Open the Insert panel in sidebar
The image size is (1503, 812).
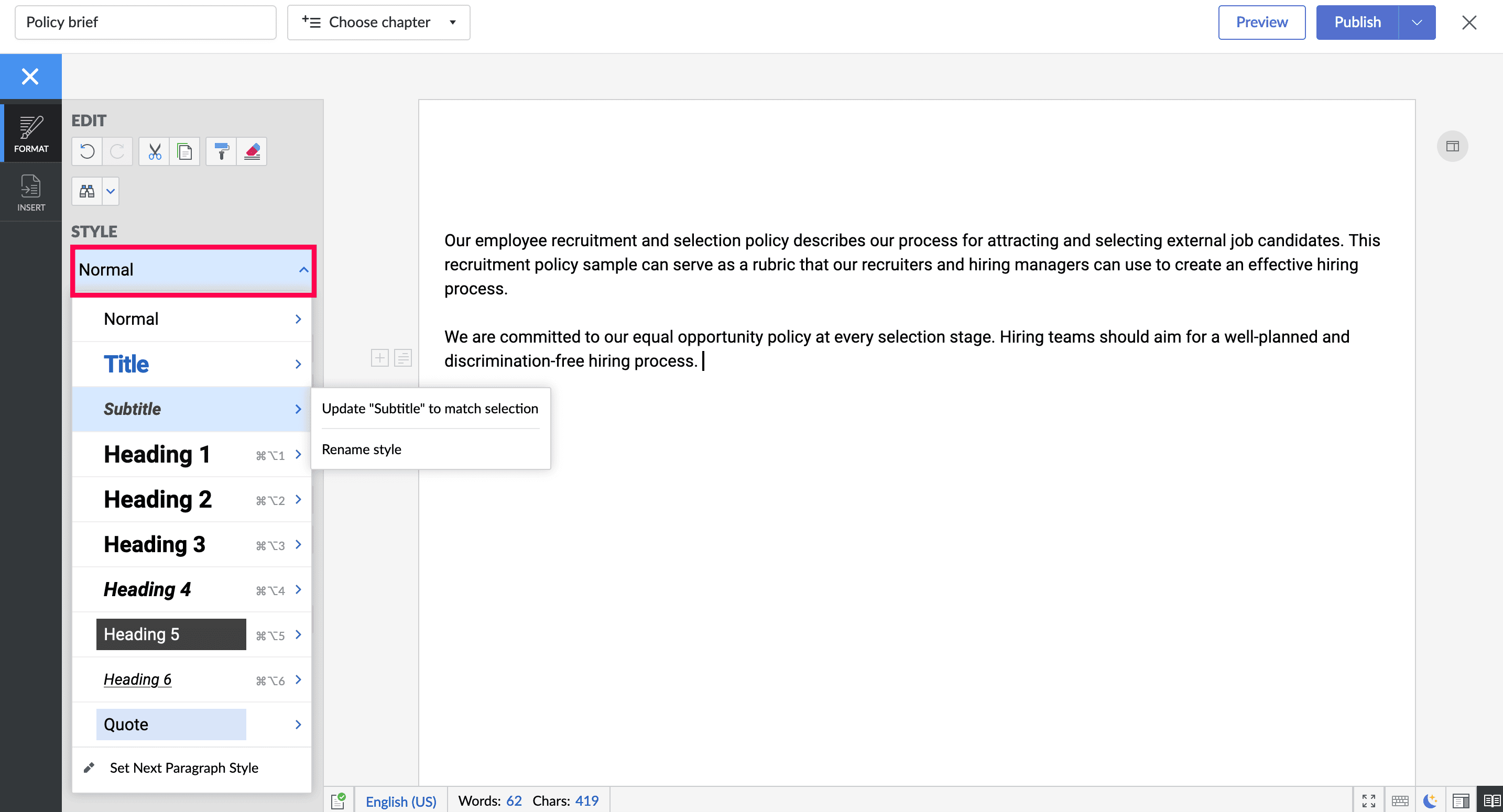point(31,192)
